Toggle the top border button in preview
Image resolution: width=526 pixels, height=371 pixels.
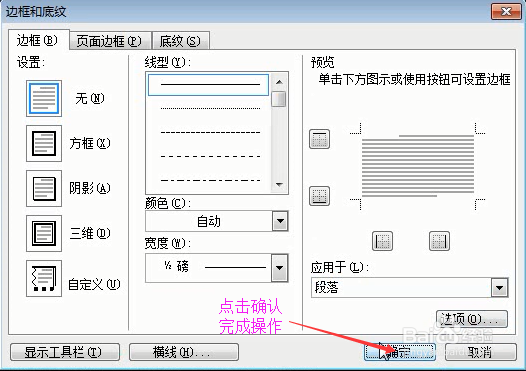point(319,139)
